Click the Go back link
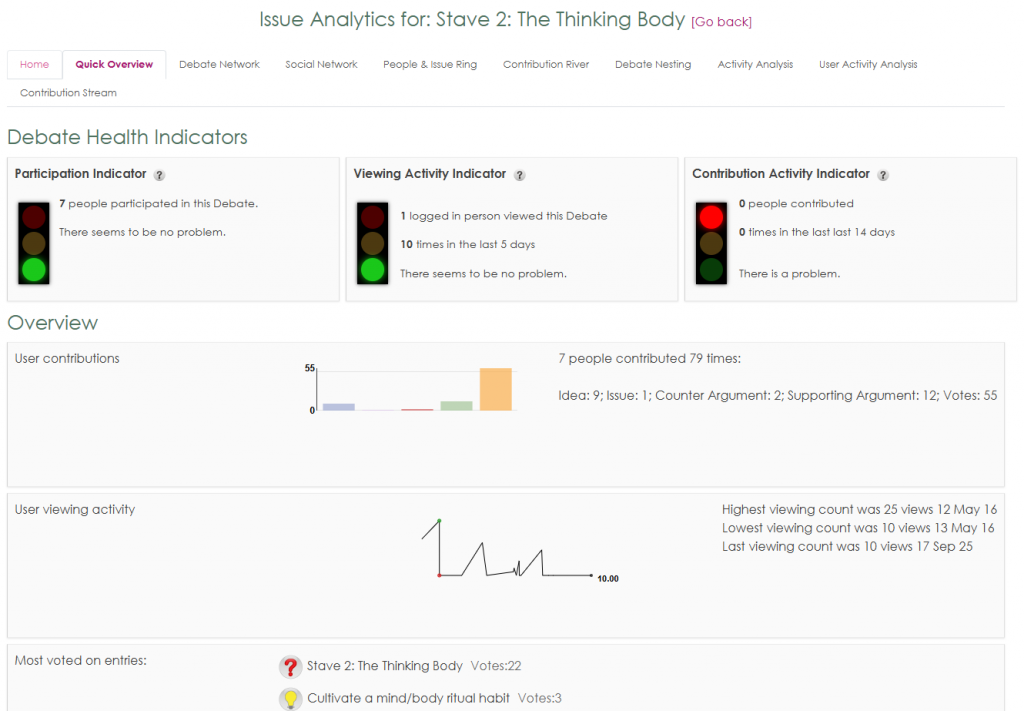Viewport: 1024px width, 711px height. tap(721, 22)
